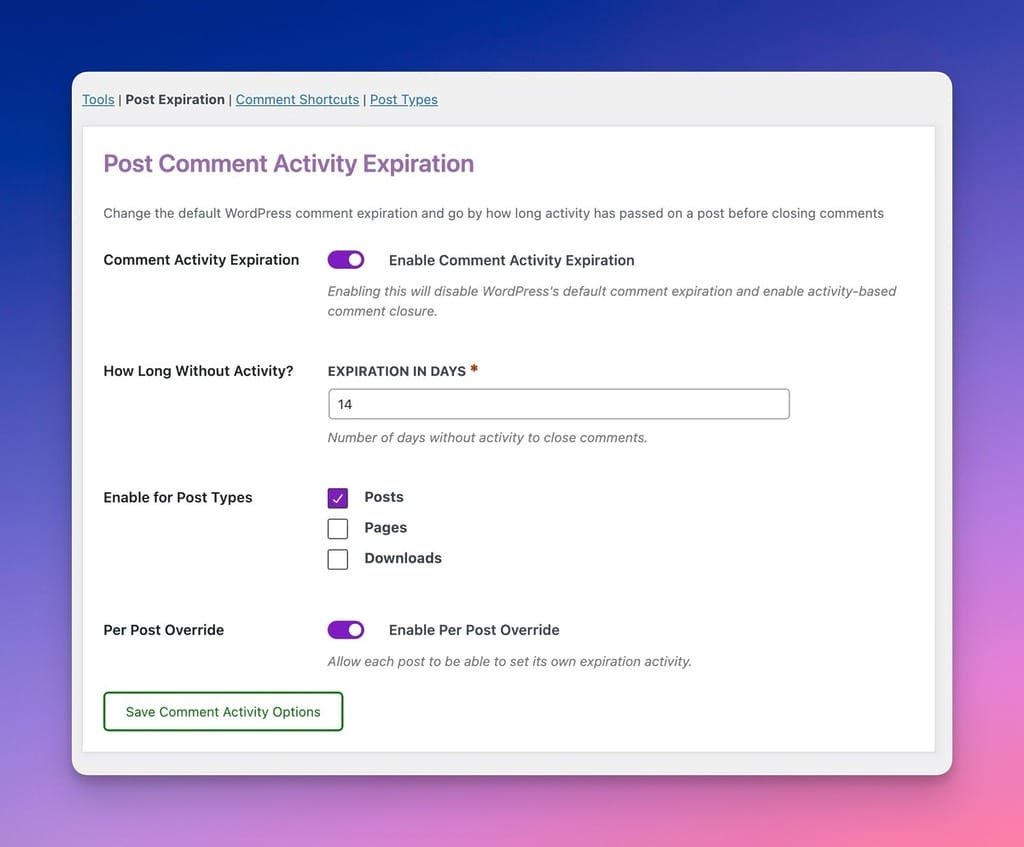The image size is (1024, 847).
Task: Click the Enable for Post Types label
Action: 178,498
